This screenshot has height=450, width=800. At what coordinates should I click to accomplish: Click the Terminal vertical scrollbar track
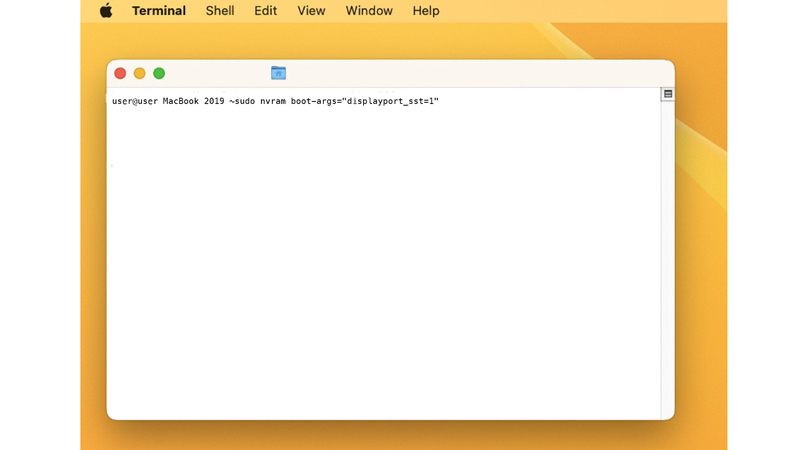click(x=668, y=260)
